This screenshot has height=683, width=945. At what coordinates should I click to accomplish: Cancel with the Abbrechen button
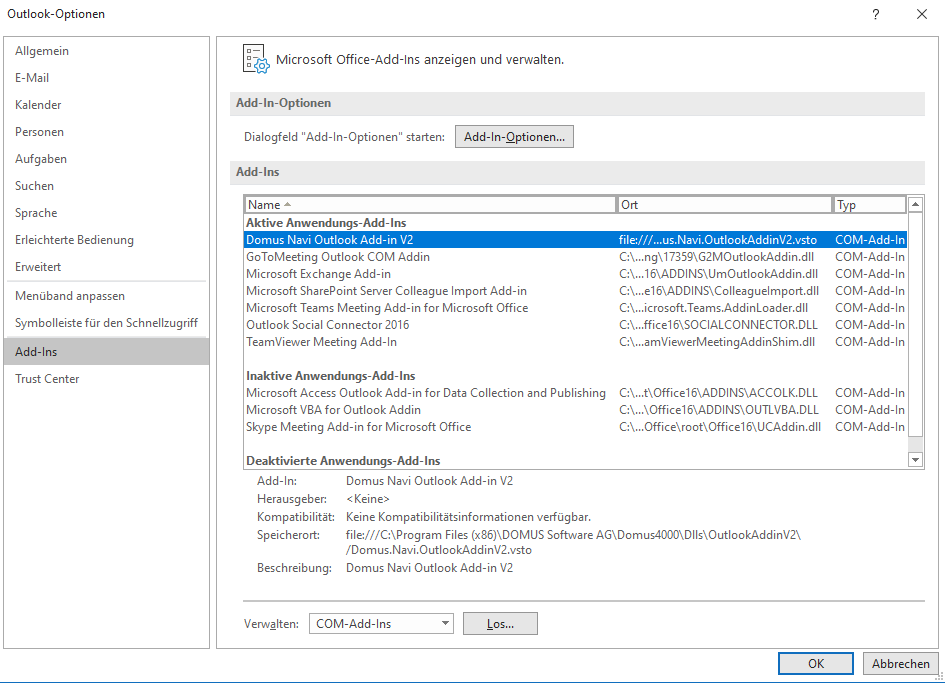coord(900,664)
